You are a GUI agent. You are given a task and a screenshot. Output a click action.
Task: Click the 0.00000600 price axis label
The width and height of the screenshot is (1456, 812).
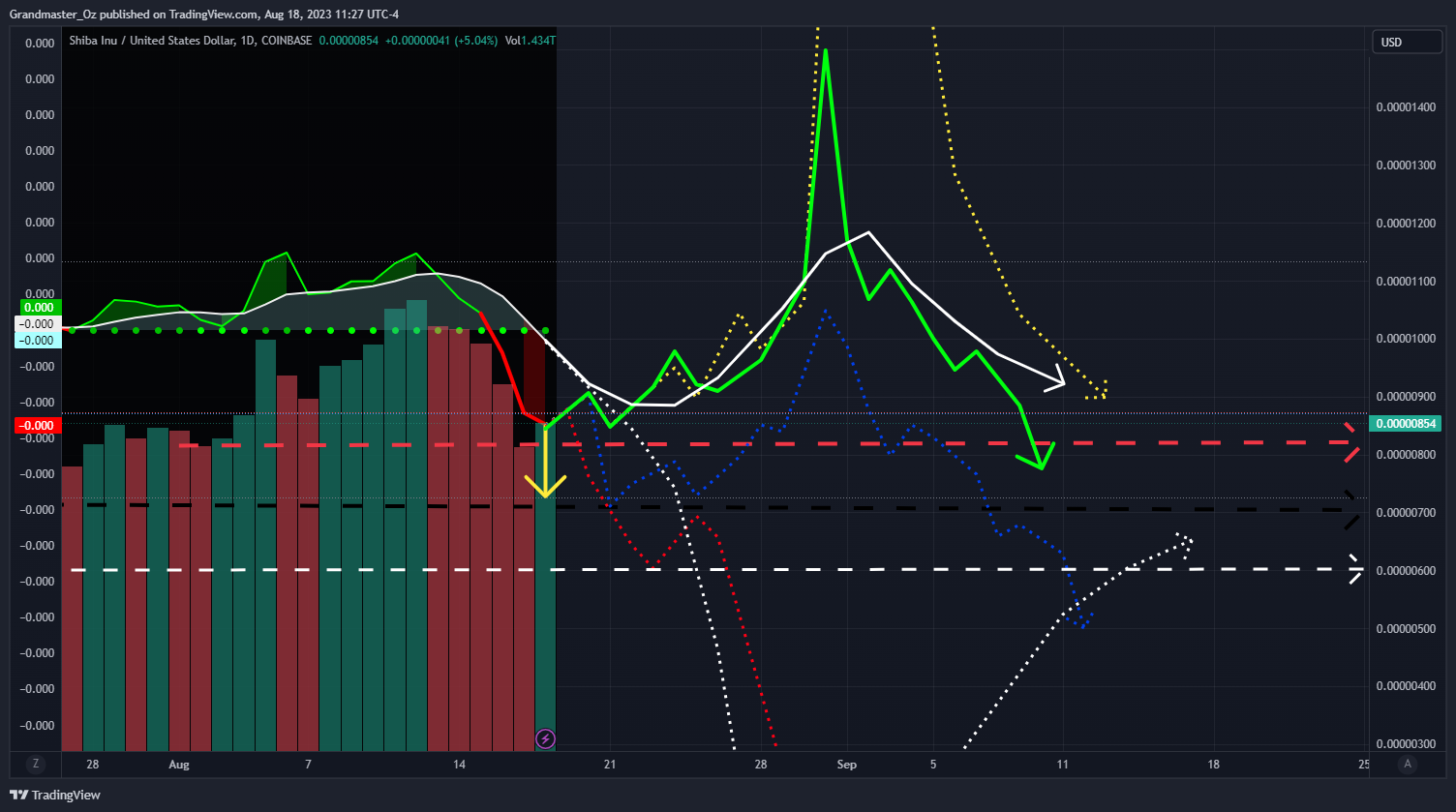pyautogui.click(x=1406, y=571)
